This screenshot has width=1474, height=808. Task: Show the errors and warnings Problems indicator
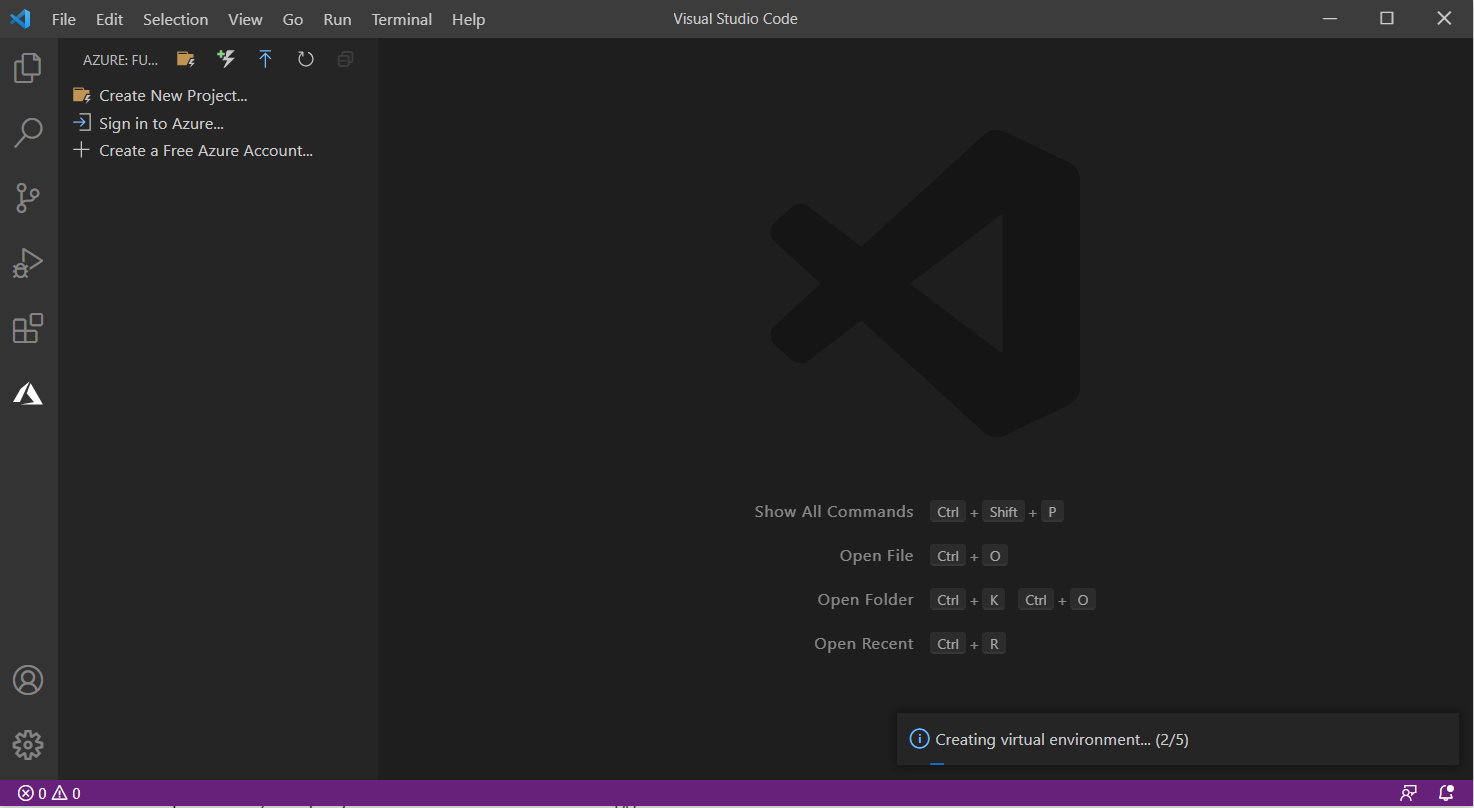point(49,793)
